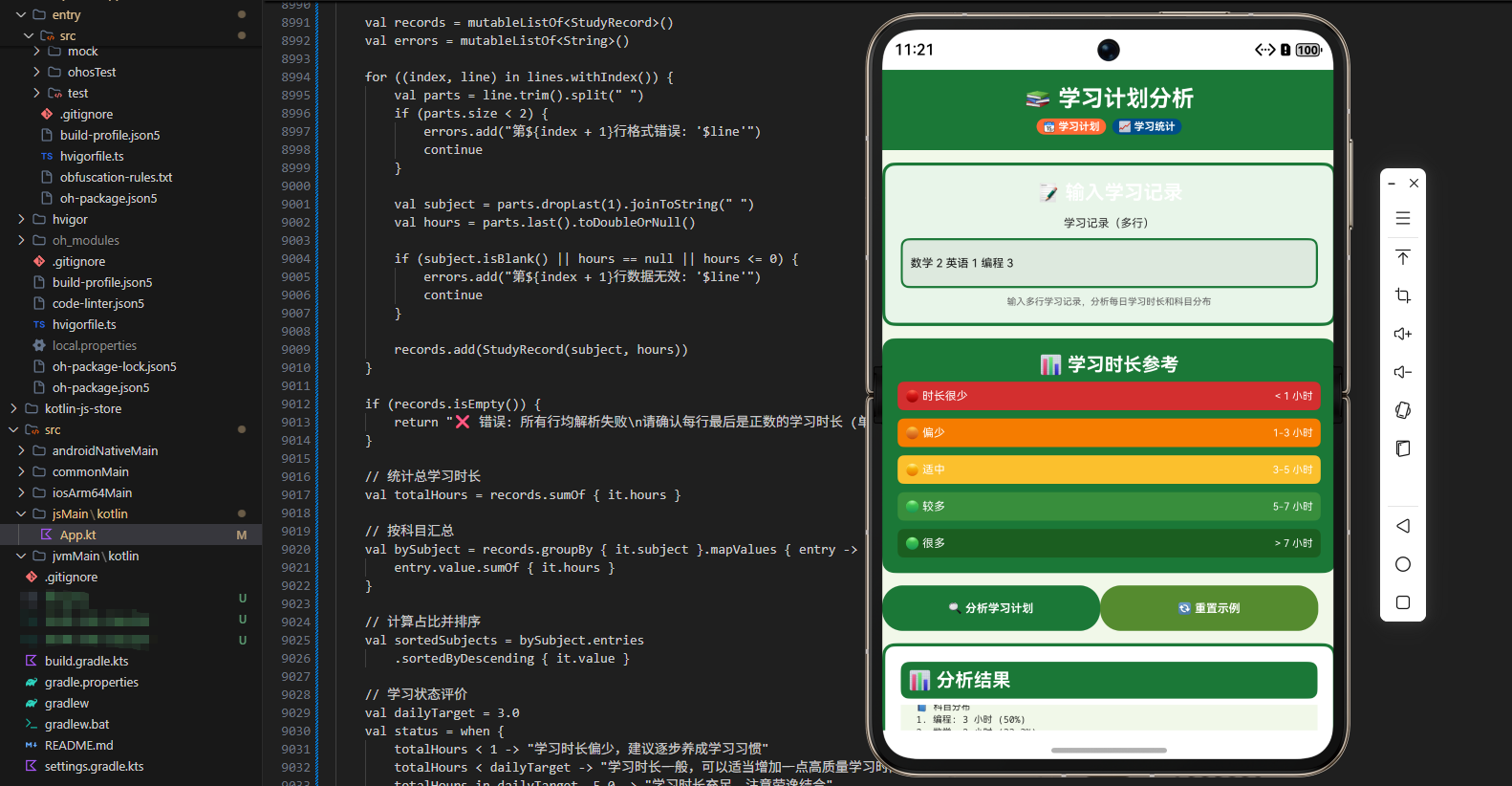Collapse the jvmMain\kotlin folder
The image size is (1512, 786).
pyautogui.click(x=21, y=556)
